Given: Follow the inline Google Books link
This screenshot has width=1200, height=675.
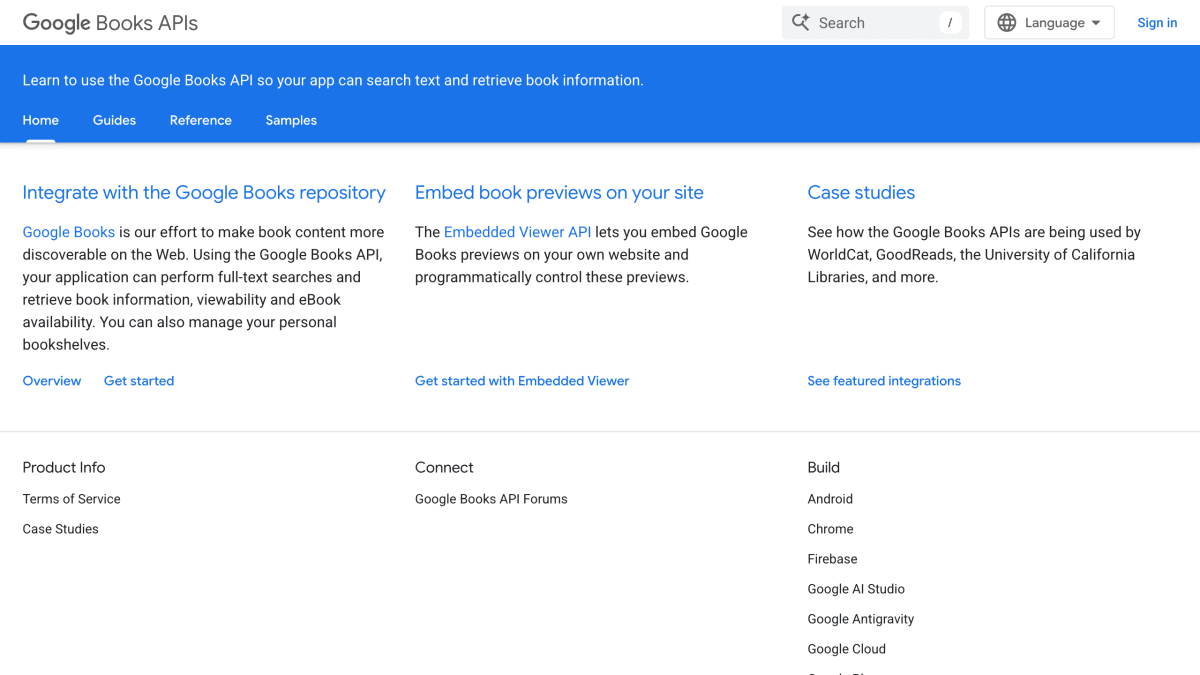Looking at the screenshot, I should click(69, 232).
